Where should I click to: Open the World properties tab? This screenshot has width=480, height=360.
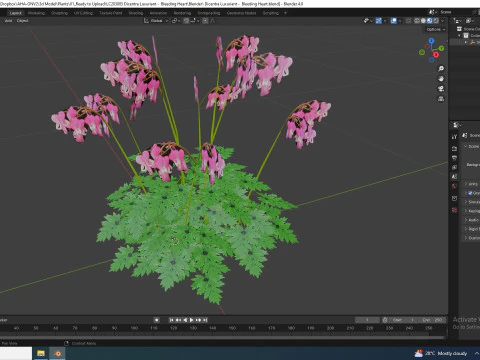(x=454, y=186)
